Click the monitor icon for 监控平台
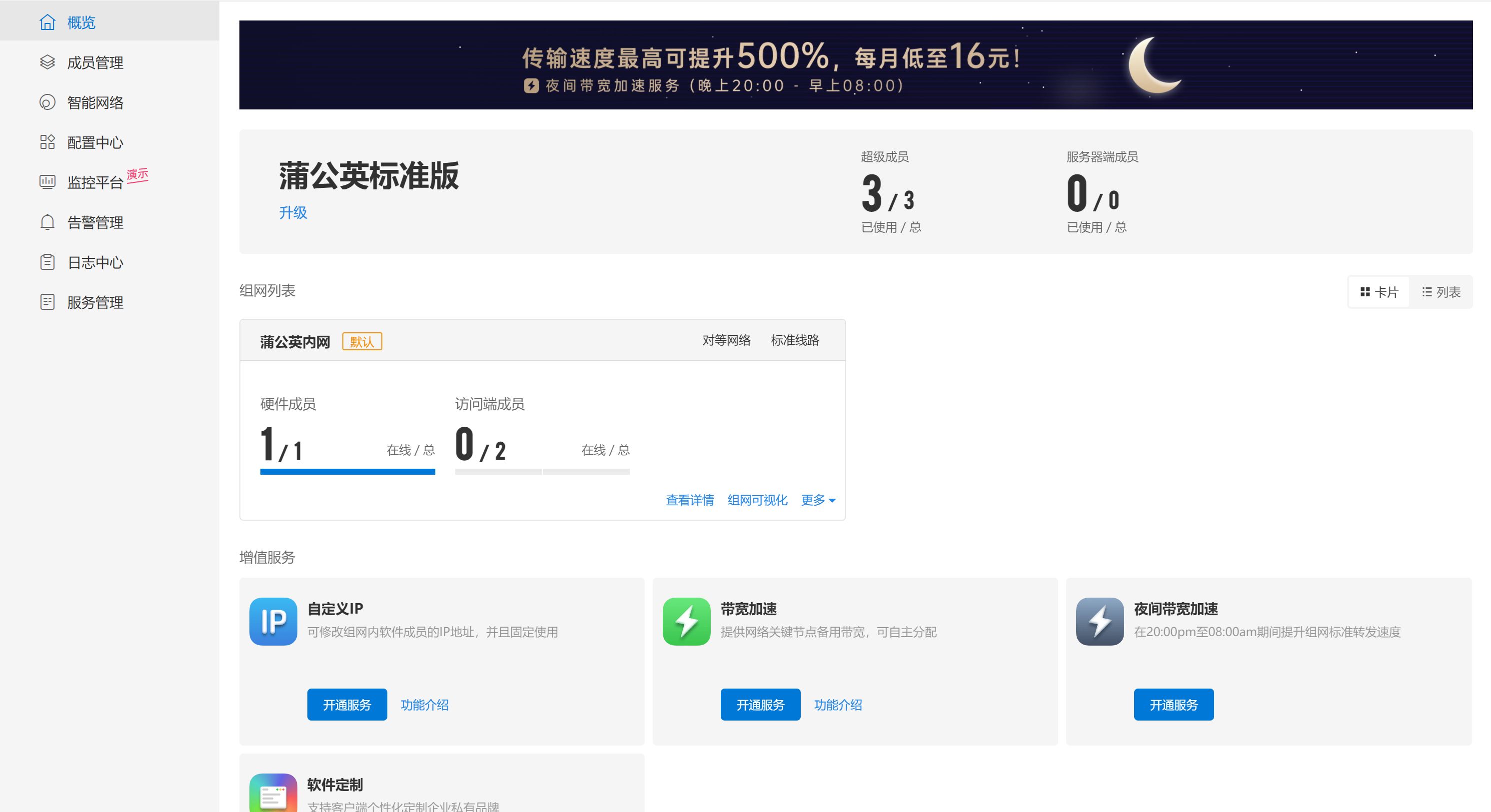This screenshot has height=812, width=1491. (47, 182)
